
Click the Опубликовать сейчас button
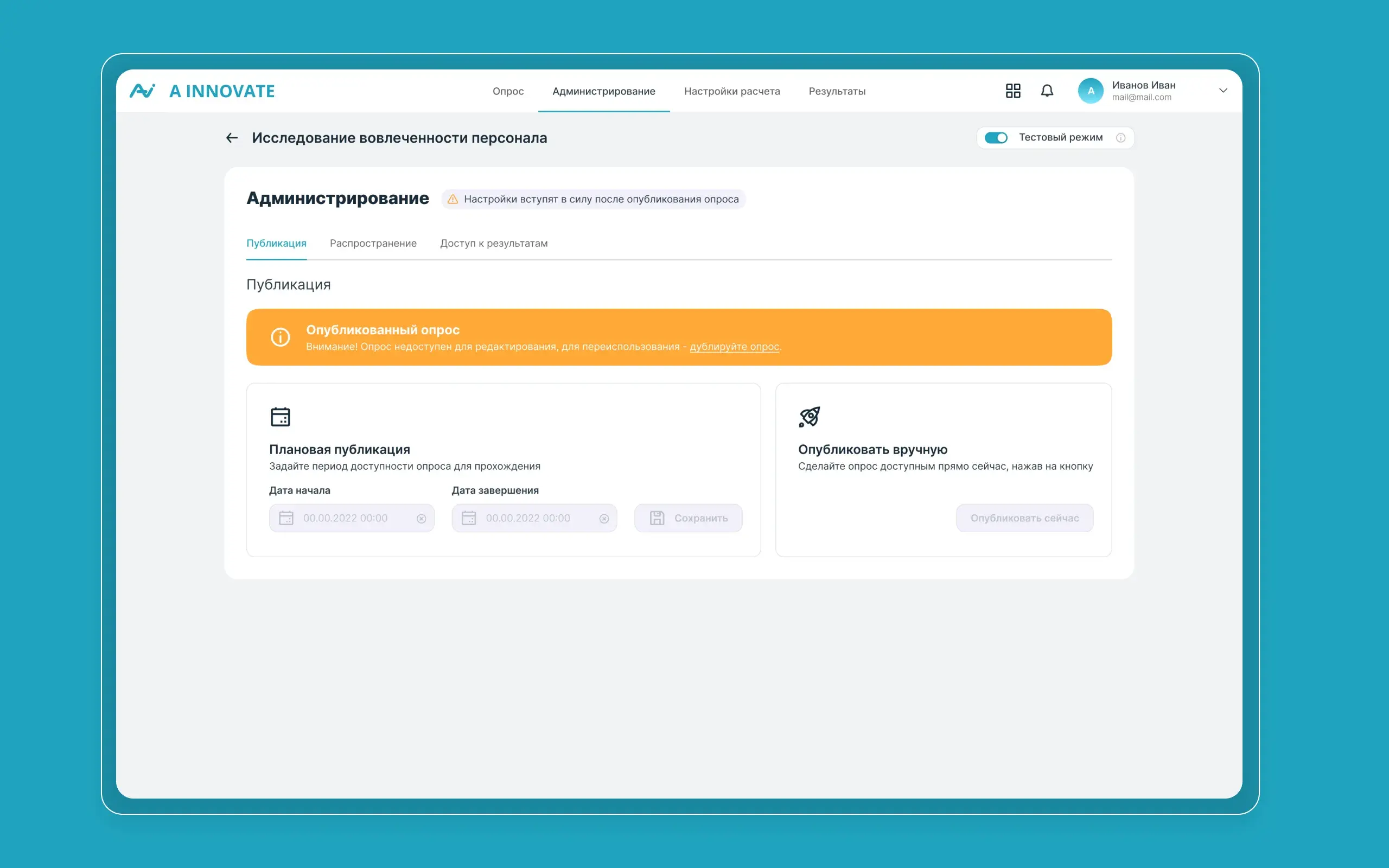tap(1024, 518)
